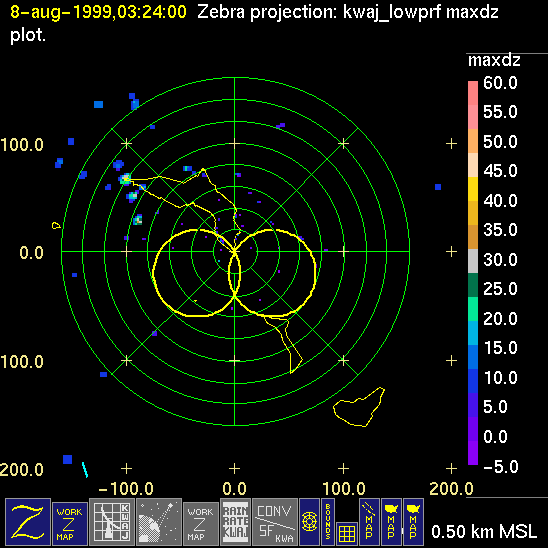This screenshot has width=548, height=548.
Task: Open the gray WORK Z MAP icon
Action: click(201, 524)
